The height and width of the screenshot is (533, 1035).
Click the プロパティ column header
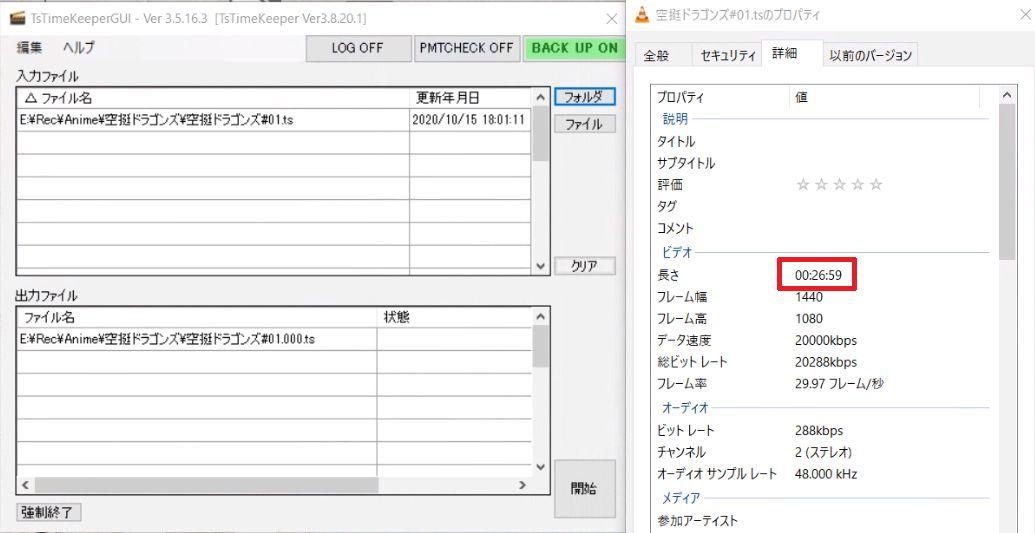720,97
